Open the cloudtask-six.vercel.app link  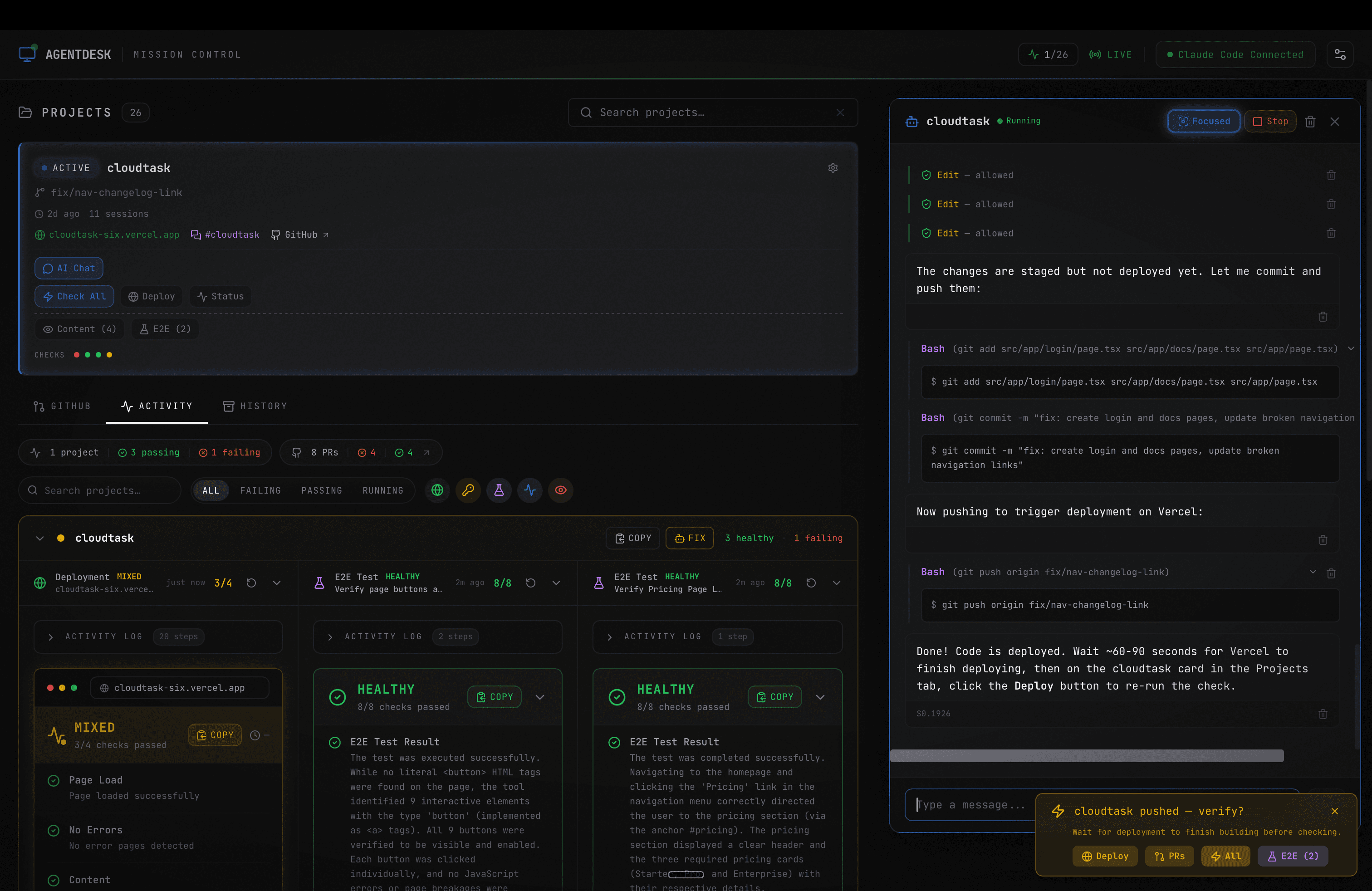(x=107, y=235)
